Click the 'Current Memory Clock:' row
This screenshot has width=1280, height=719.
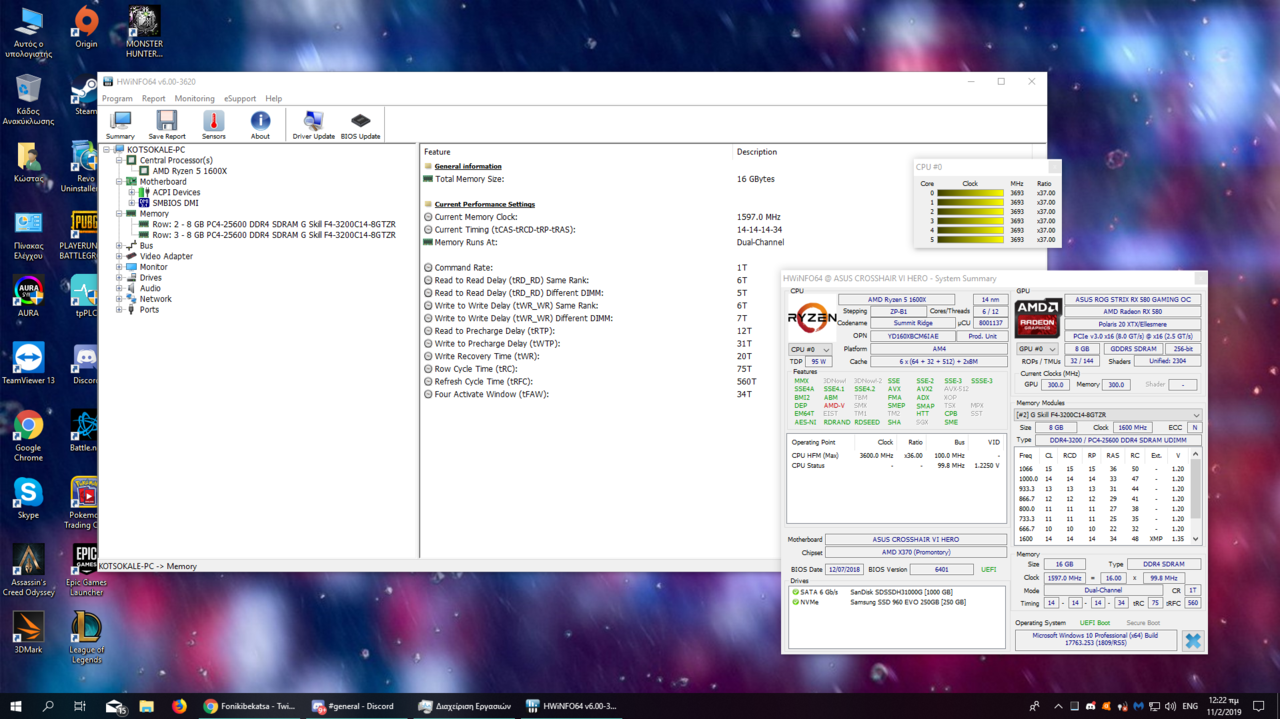pos(734,217)
